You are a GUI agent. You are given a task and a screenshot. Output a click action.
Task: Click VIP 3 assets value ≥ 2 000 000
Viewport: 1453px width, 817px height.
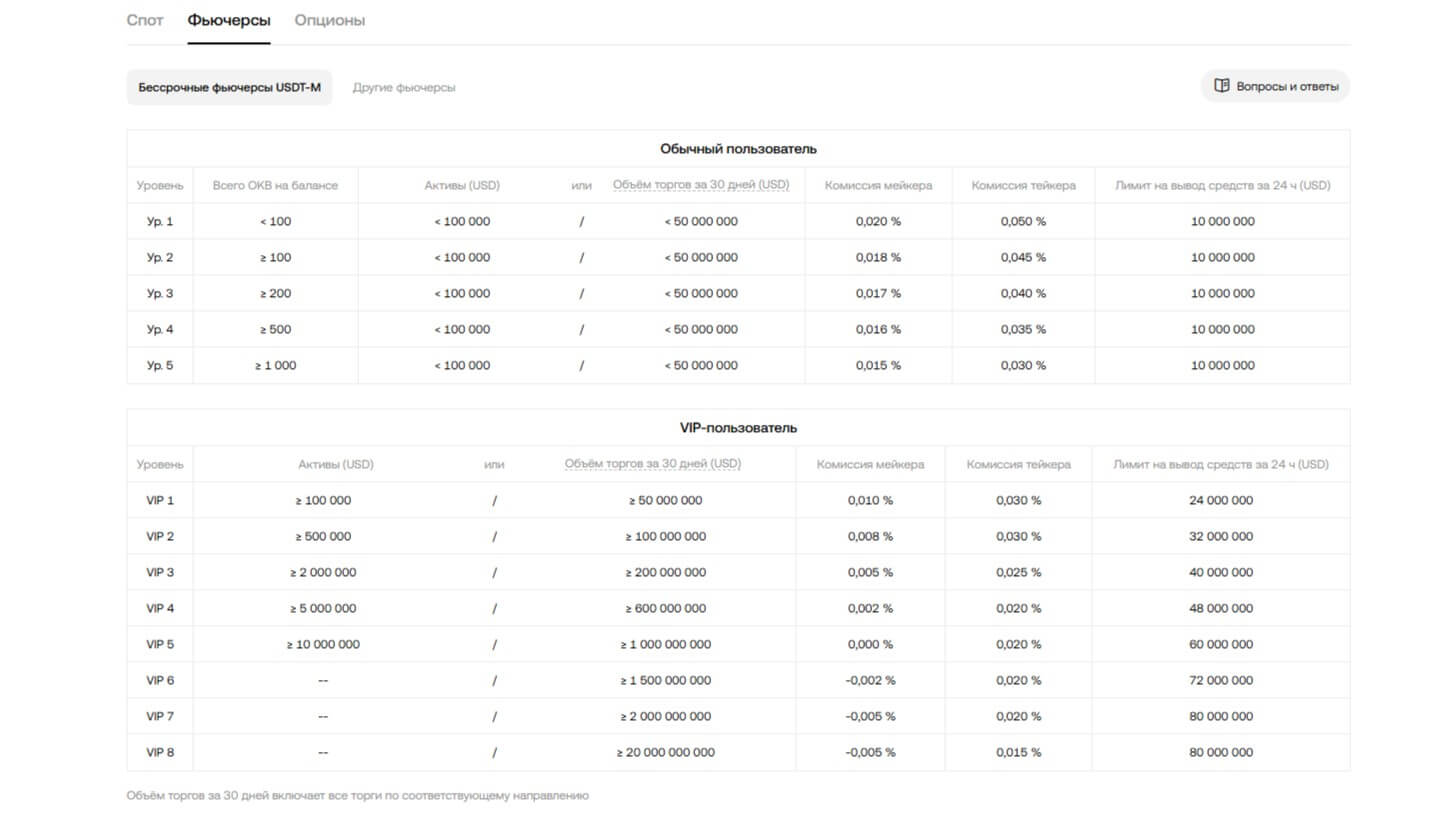pos(323,572)
